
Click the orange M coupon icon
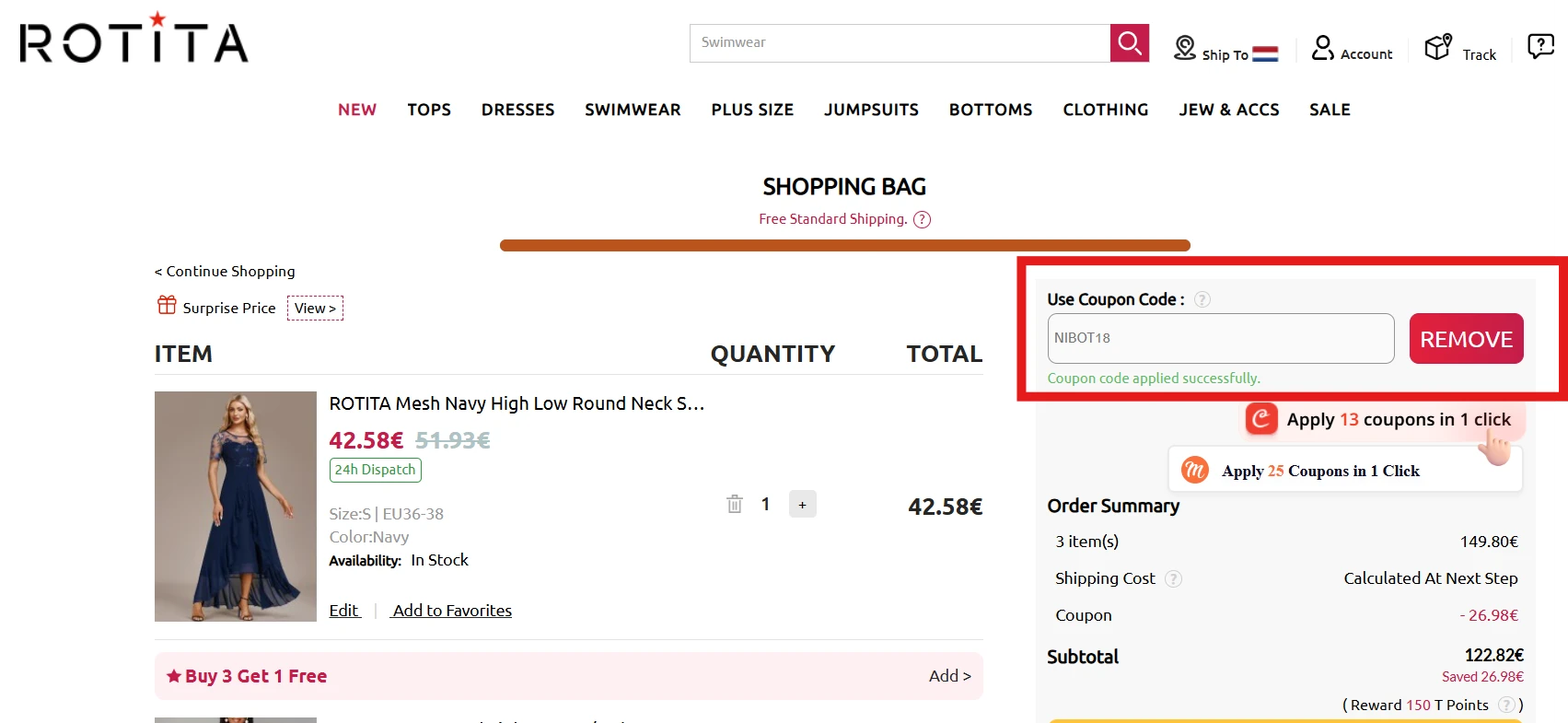pos(1195,470)
